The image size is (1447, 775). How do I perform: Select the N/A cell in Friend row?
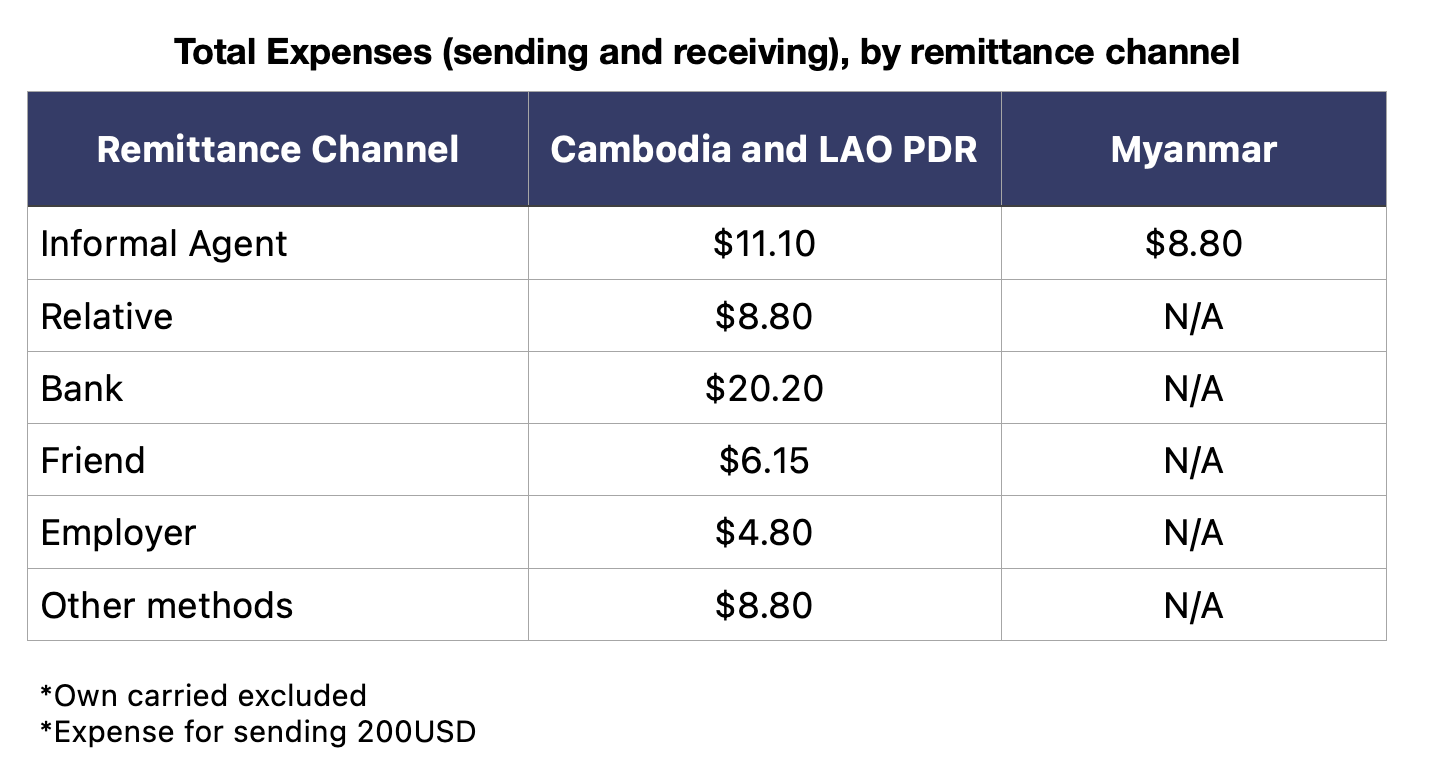tap(1194, 460)
